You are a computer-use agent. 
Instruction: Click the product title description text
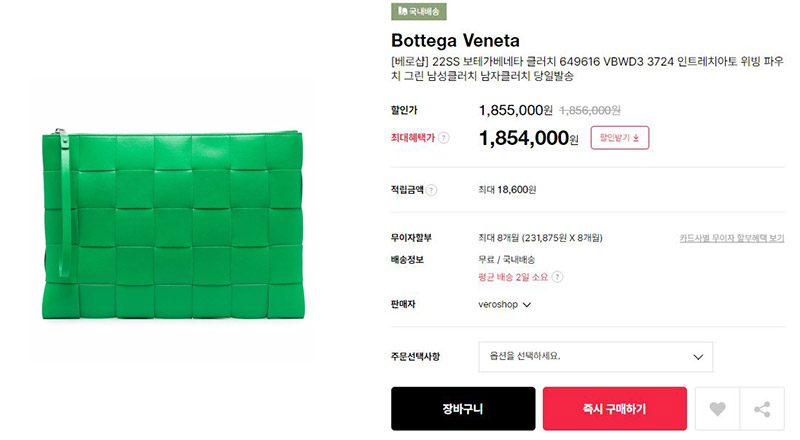[x=587, y=69]
